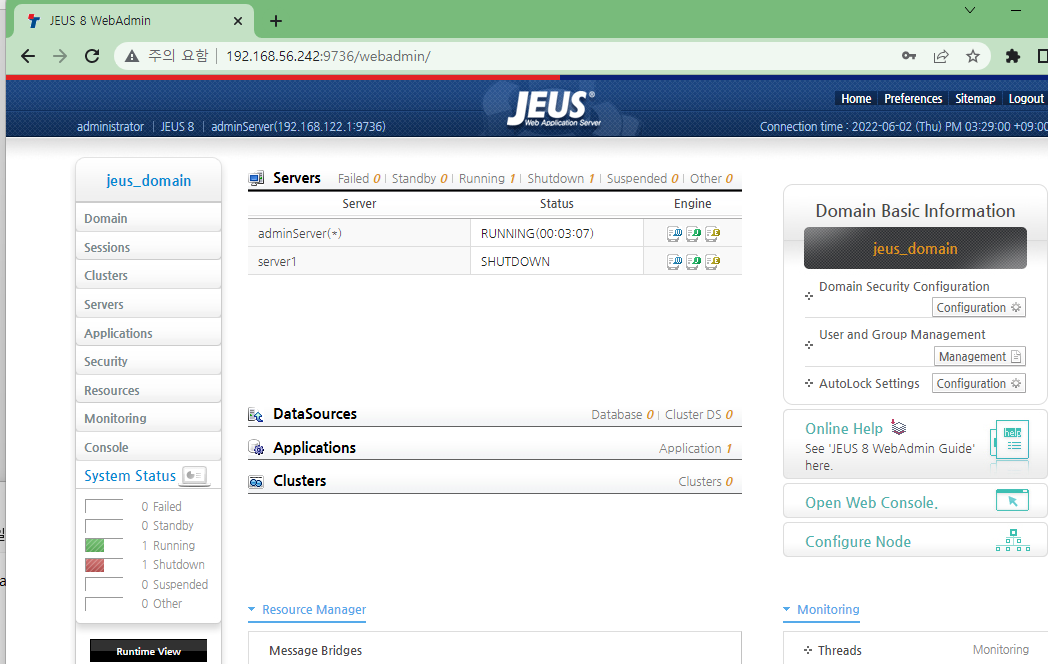Open the browser extensions puzzle icon
This screenshot has height=664, width=1048.
coord(1013,56)
